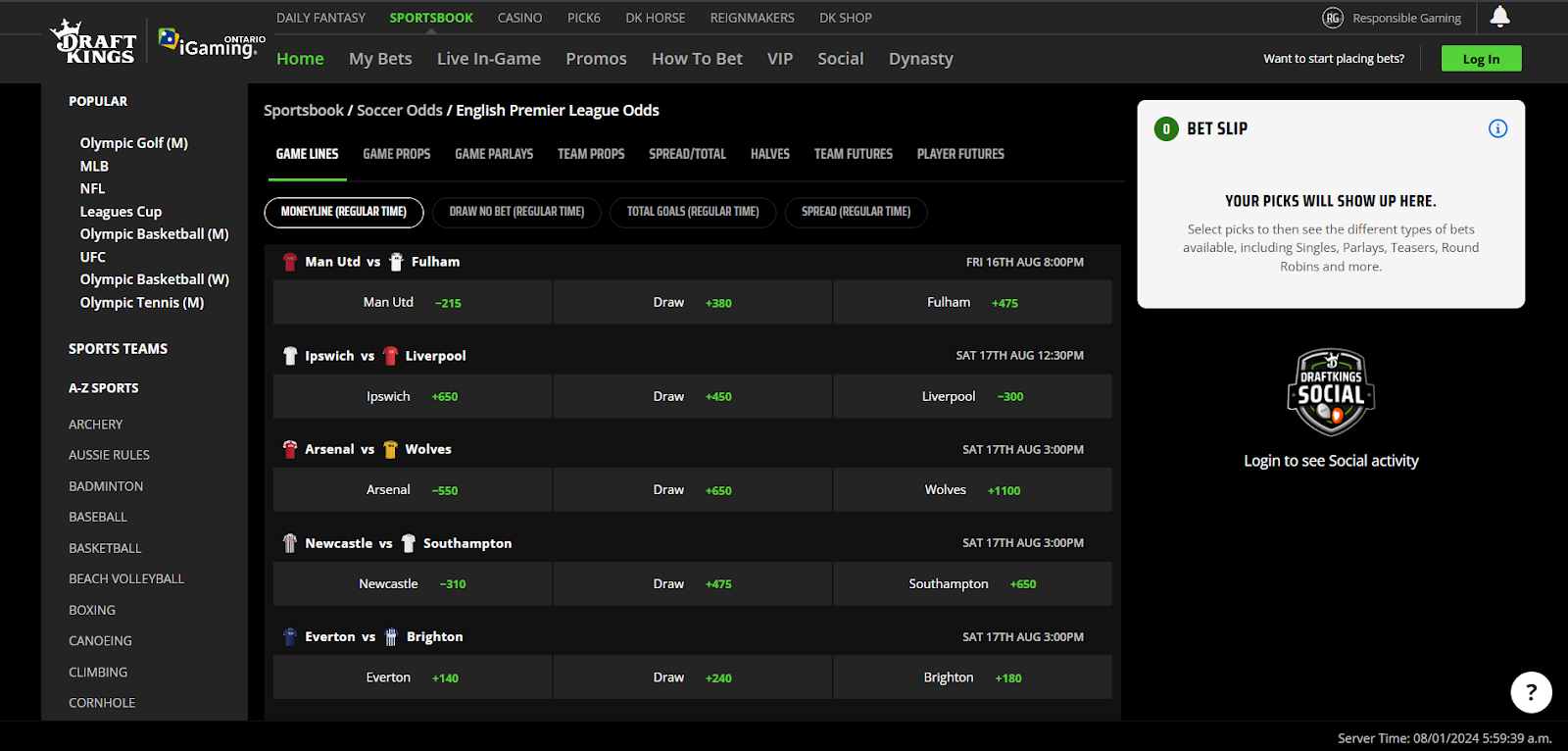Select Liverpool at -300
1568x751 pixels.
[x=972, y=396]
